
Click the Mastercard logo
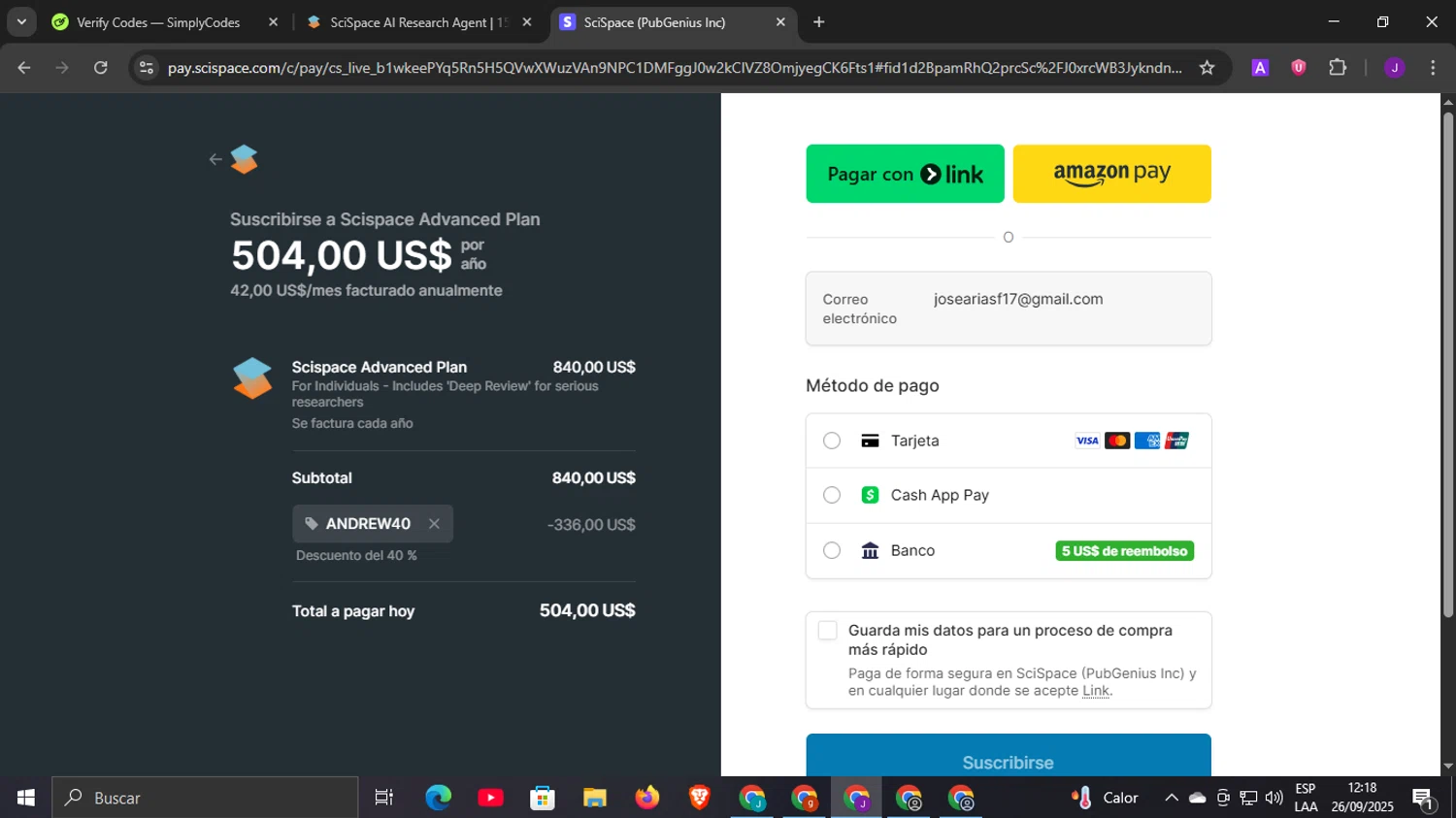1117,441
